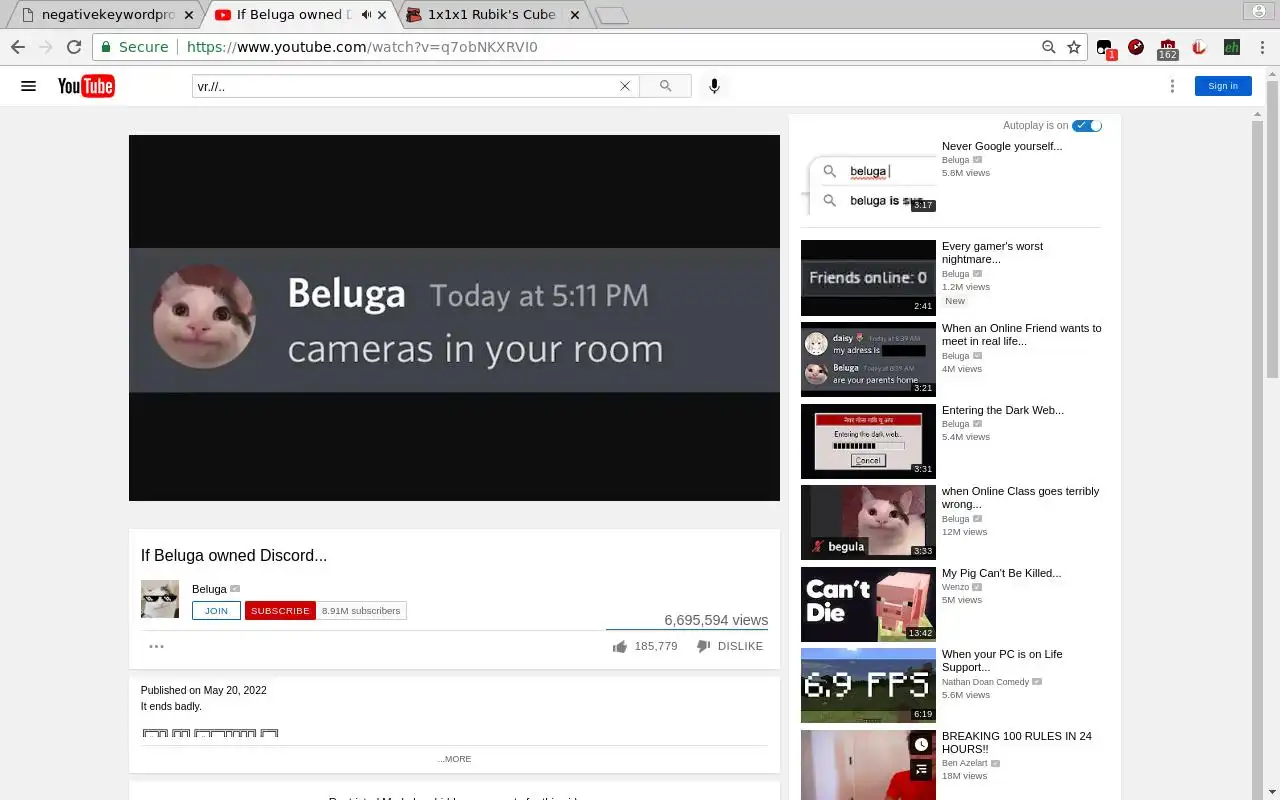Start voice search with microphone icon
The height and width of the screenshot is (800, 1280).
[714, 86]
